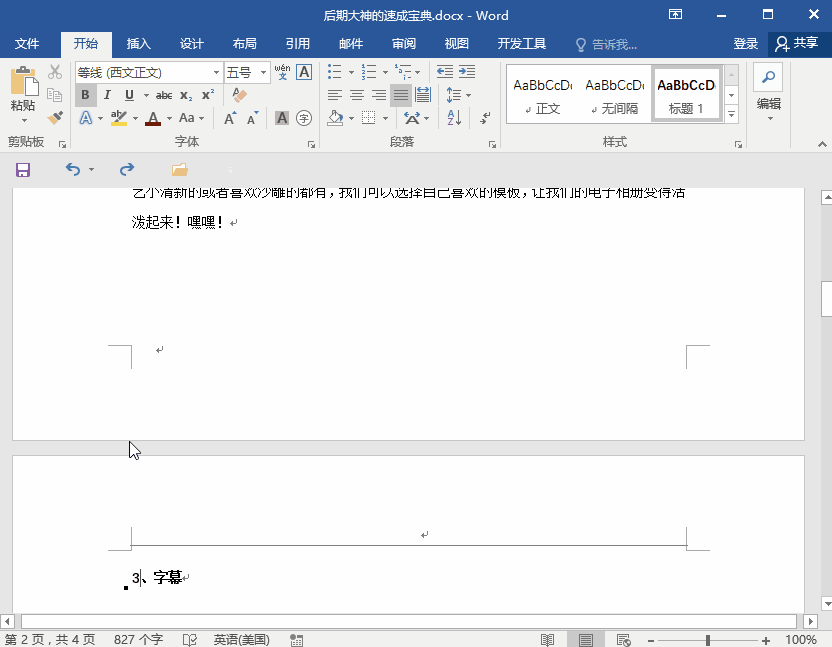
Task: Show or hide paragraph marks
Action: tap(485, 118)
